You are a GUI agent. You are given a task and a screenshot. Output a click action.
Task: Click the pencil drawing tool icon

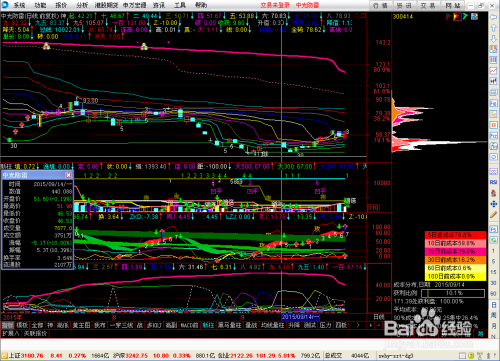coord(494,215)
